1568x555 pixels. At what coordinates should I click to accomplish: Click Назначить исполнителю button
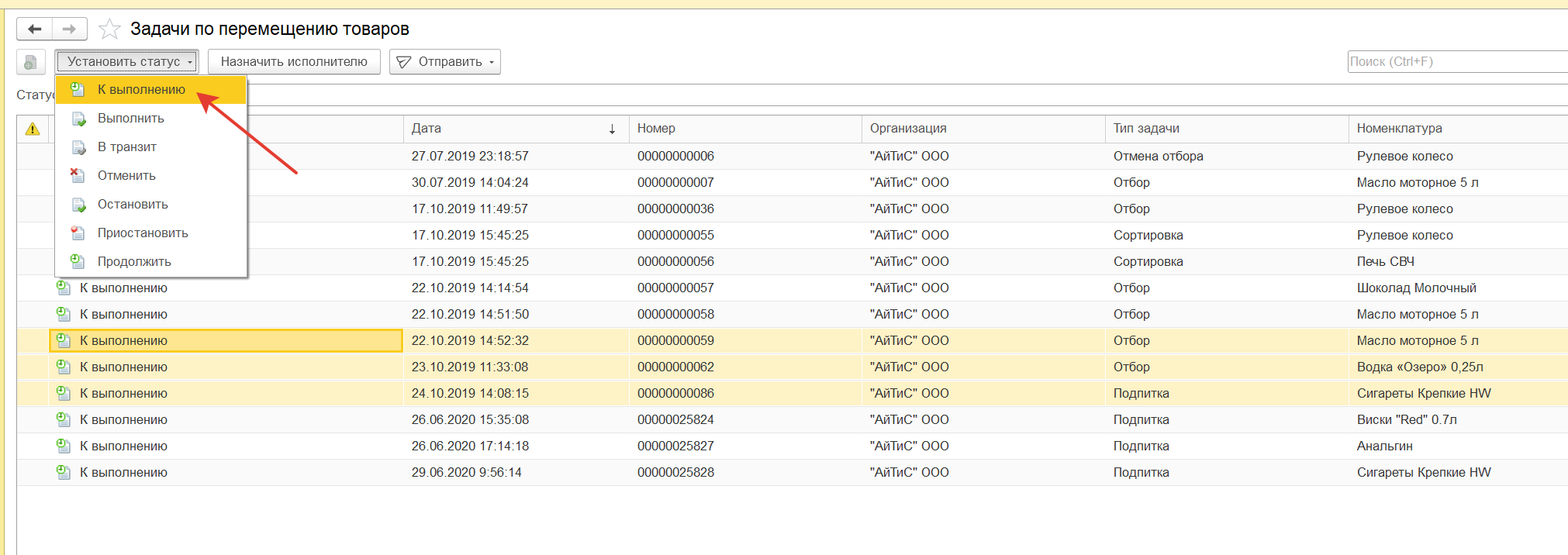tap(294, 62)
